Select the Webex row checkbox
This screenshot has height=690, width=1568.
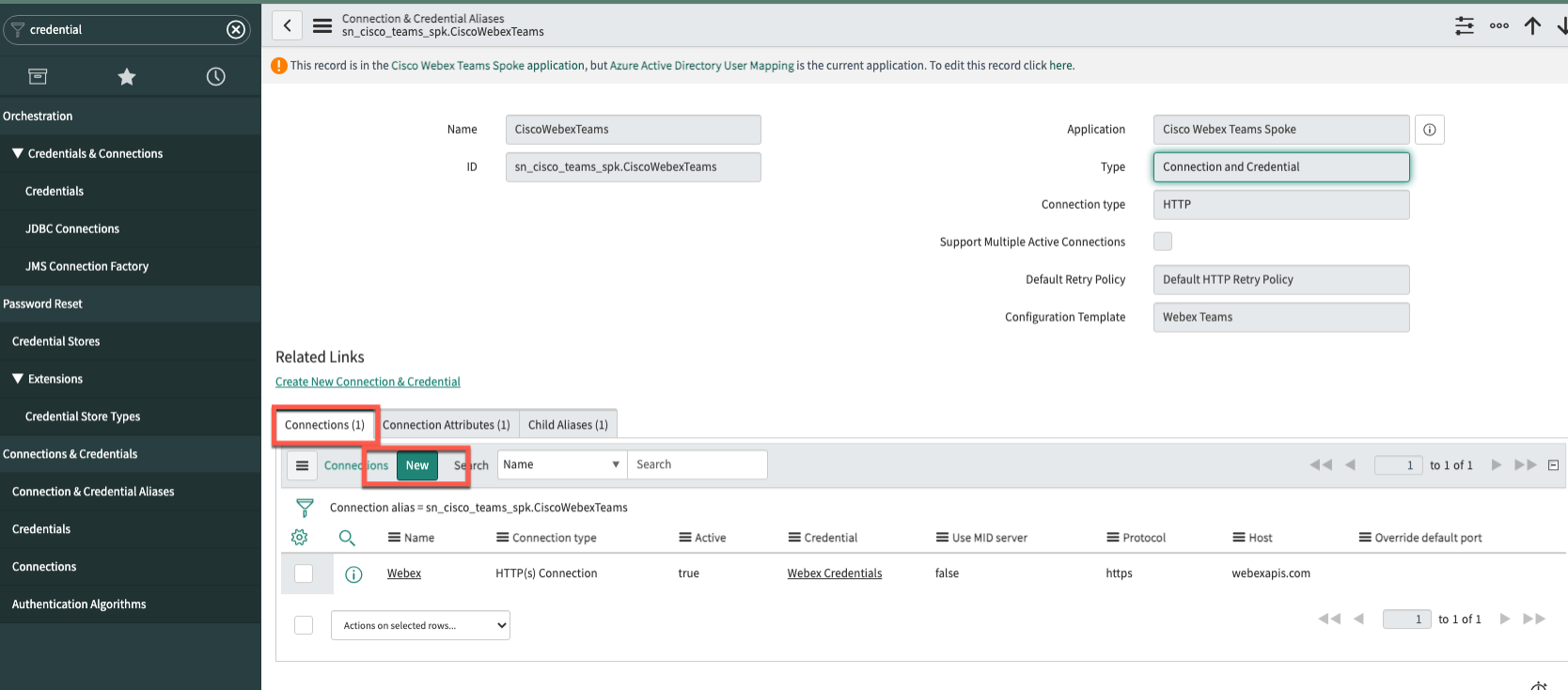(x=304, y=573)
